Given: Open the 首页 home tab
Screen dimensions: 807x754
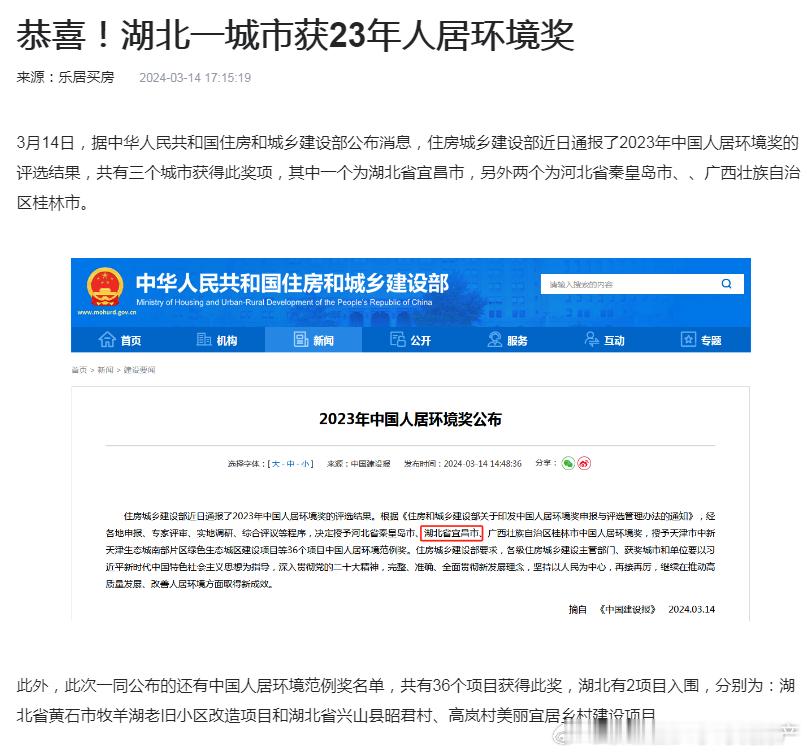Looking at the screenshot, I should pyautogui.click(x=119, y=340).
